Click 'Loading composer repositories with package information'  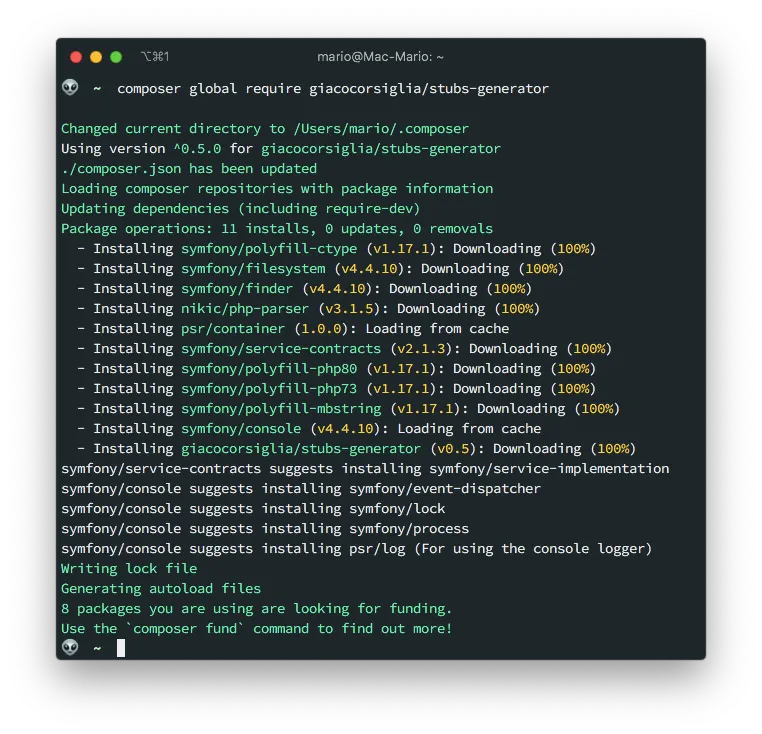pyautogui.click(x=277, y=189)
